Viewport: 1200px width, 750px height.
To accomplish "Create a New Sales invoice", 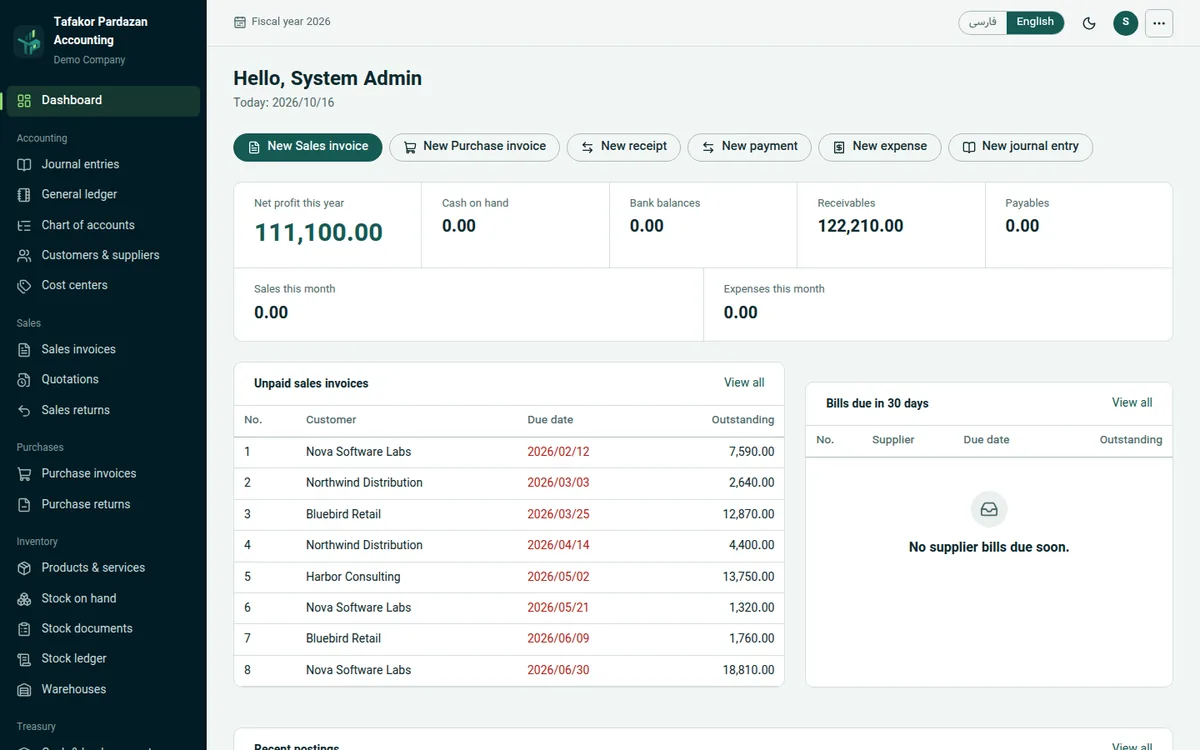I will point(308,147).
